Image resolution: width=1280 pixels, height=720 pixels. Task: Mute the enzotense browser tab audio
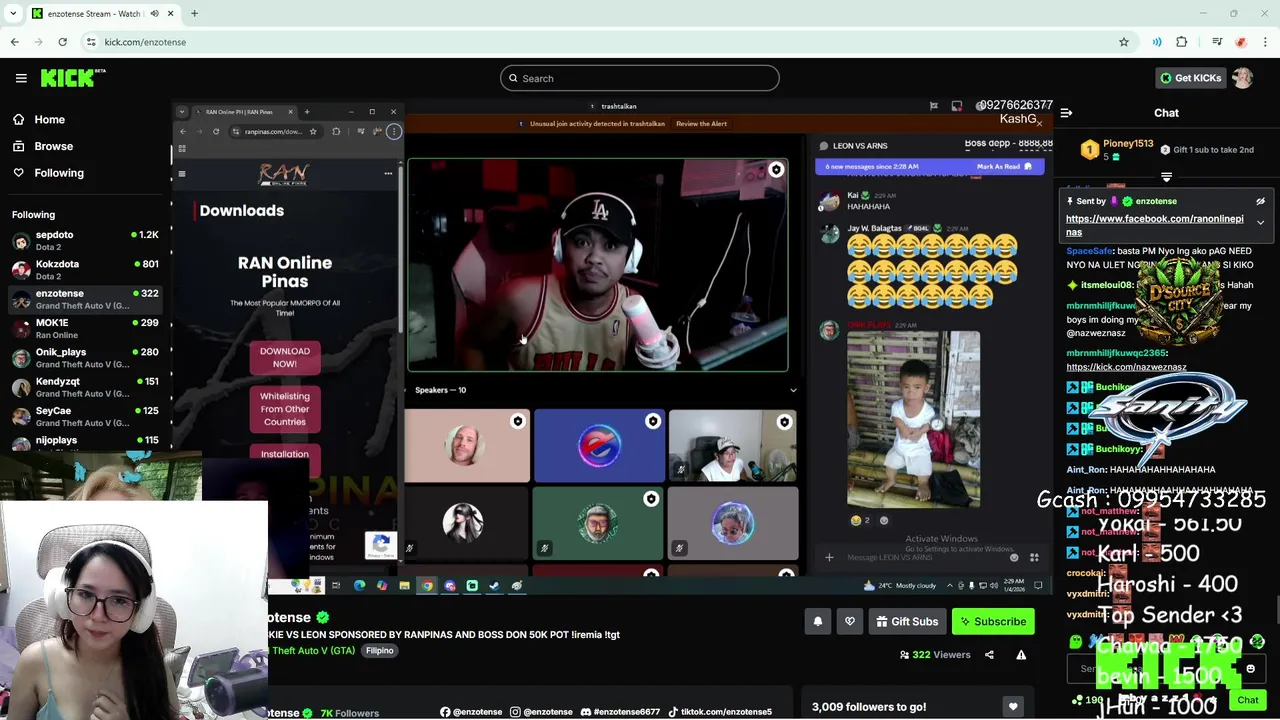point(154,14)
